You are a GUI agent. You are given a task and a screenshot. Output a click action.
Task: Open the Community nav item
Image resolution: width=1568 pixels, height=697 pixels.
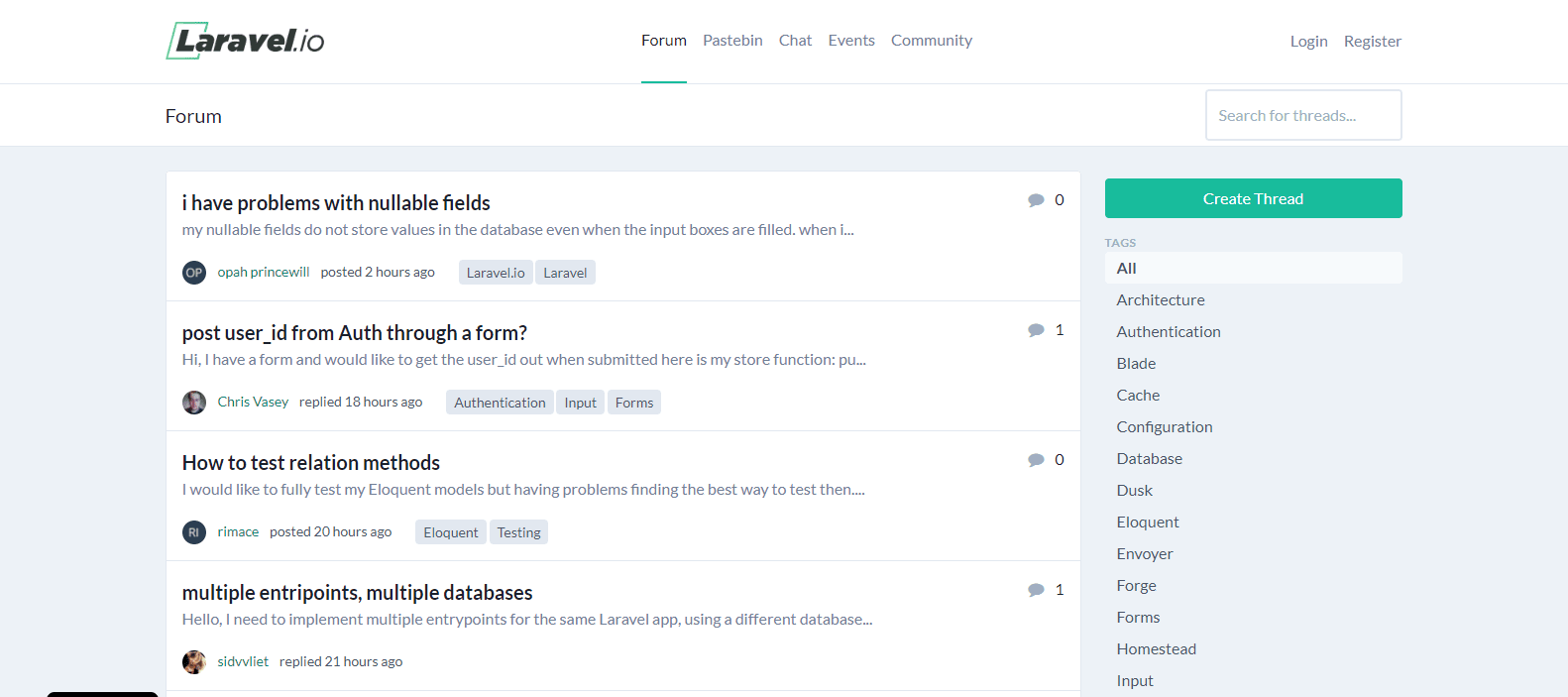pyautogui.click(x=932, y=41)
